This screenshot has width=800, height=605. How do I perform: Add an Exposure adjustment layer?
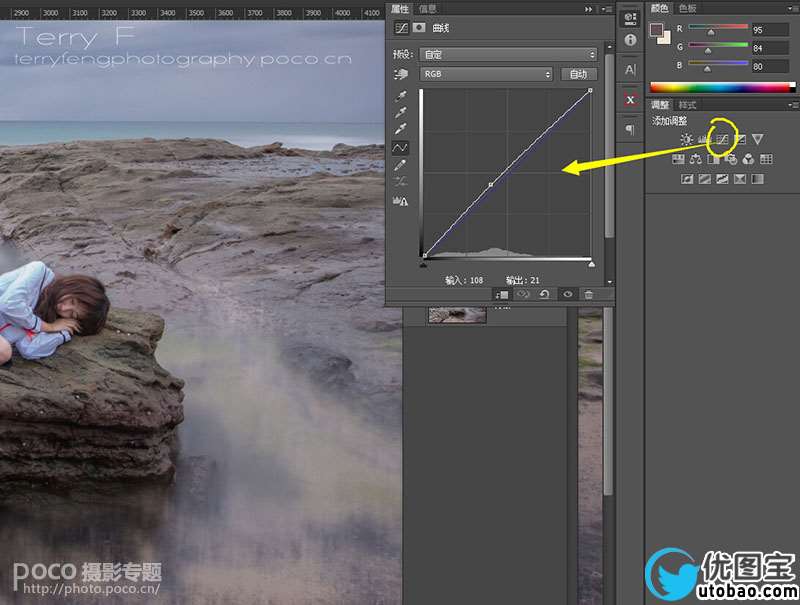[x=740, y=139]
